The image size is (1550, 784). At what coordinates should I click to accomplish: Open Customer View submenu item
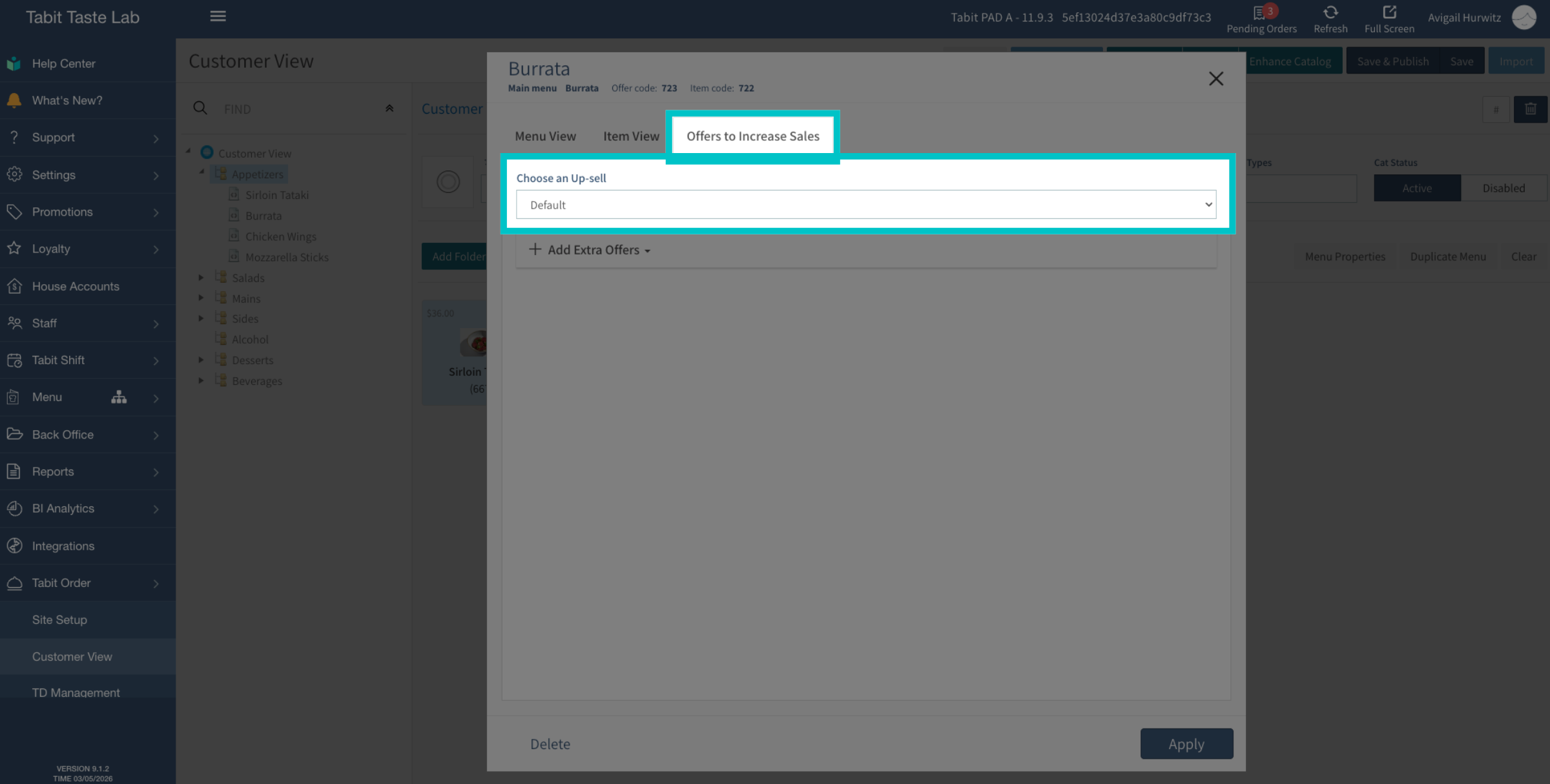coord(88,657)
